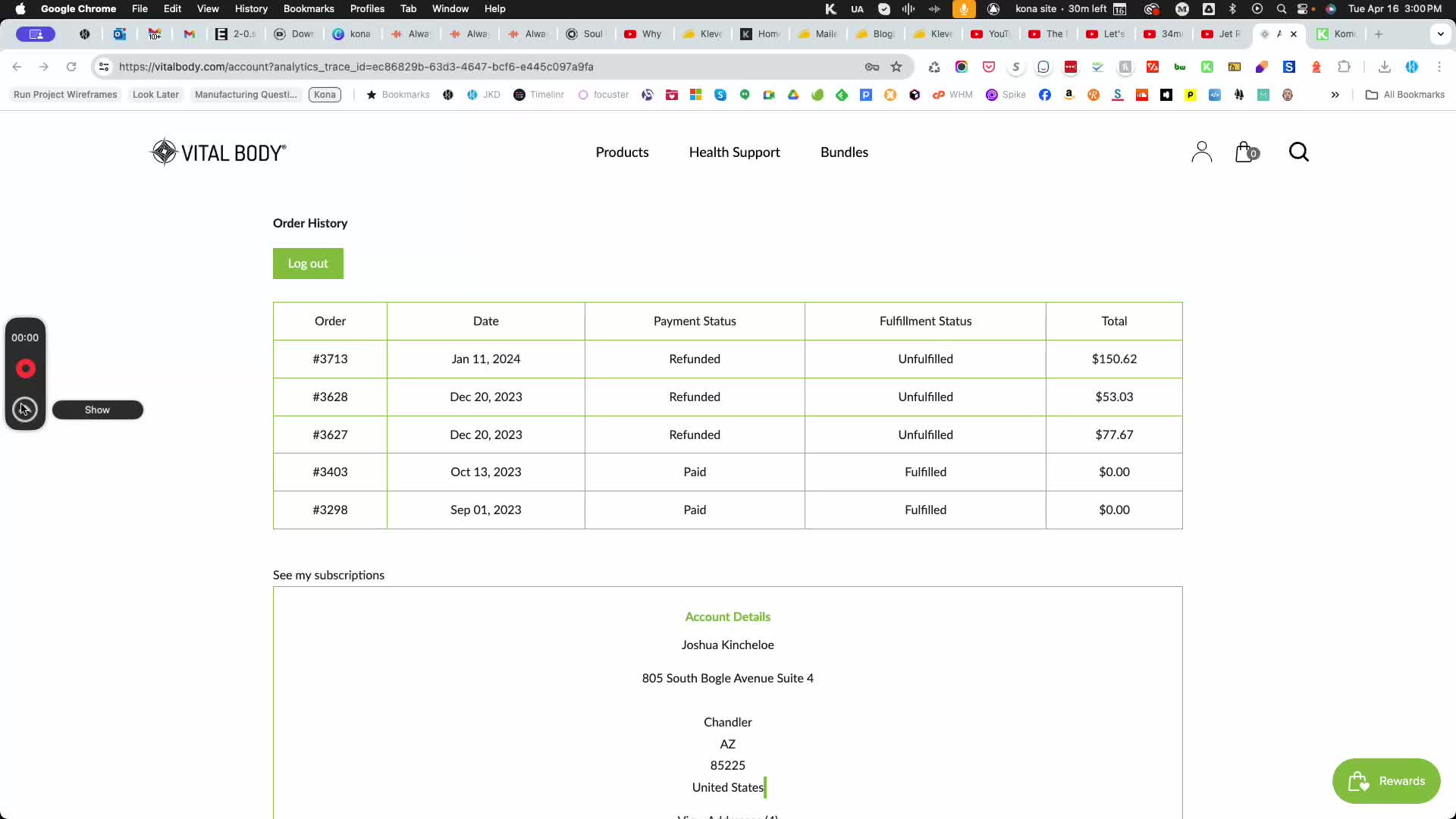The width and height of the screenshot is (1456, 819).
Task: Reload the page in Chrome
Action: pos(71,67)
